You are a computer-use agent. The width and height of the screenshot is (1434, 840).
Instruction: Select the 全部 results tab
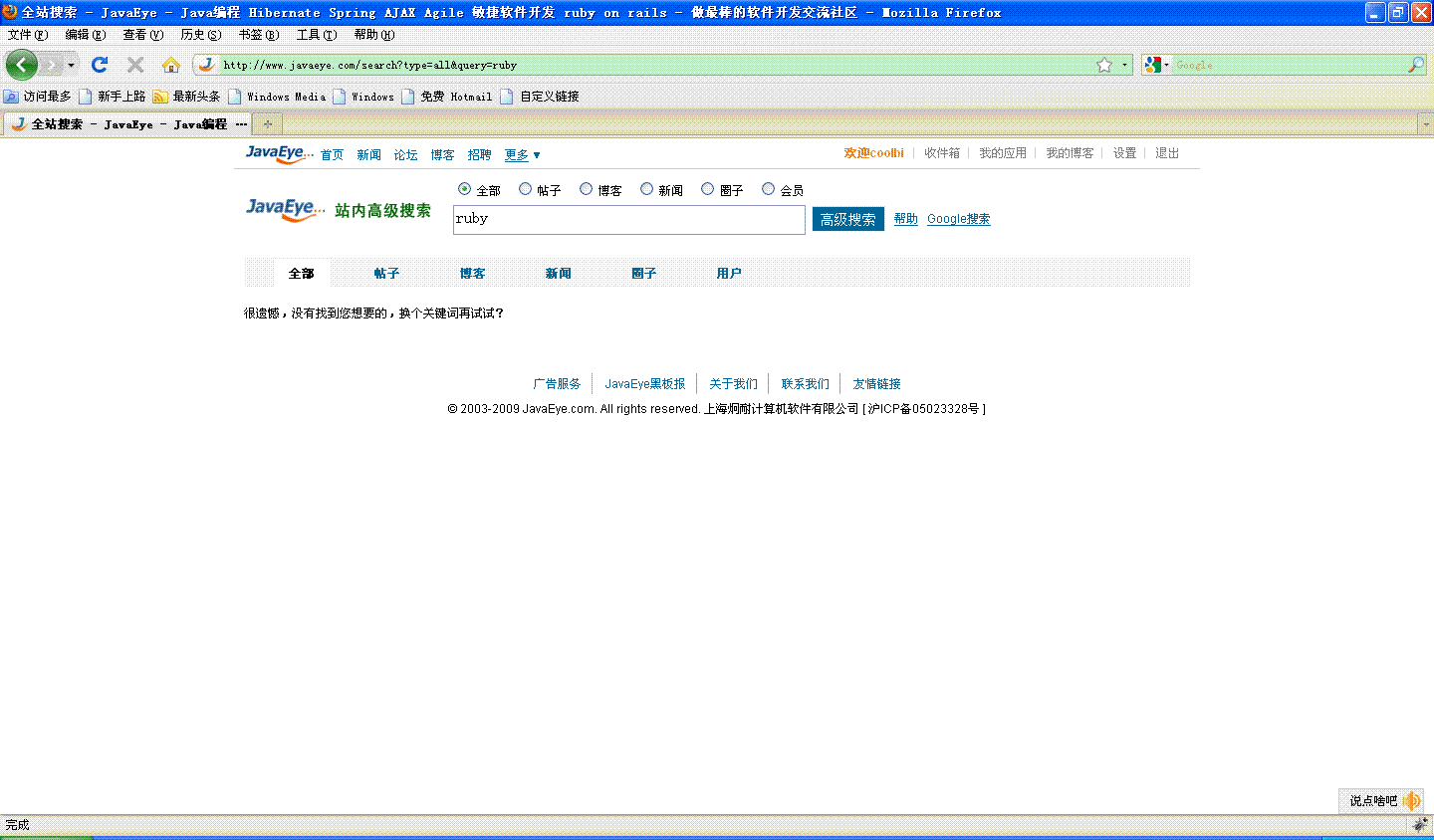pos(302,274)
